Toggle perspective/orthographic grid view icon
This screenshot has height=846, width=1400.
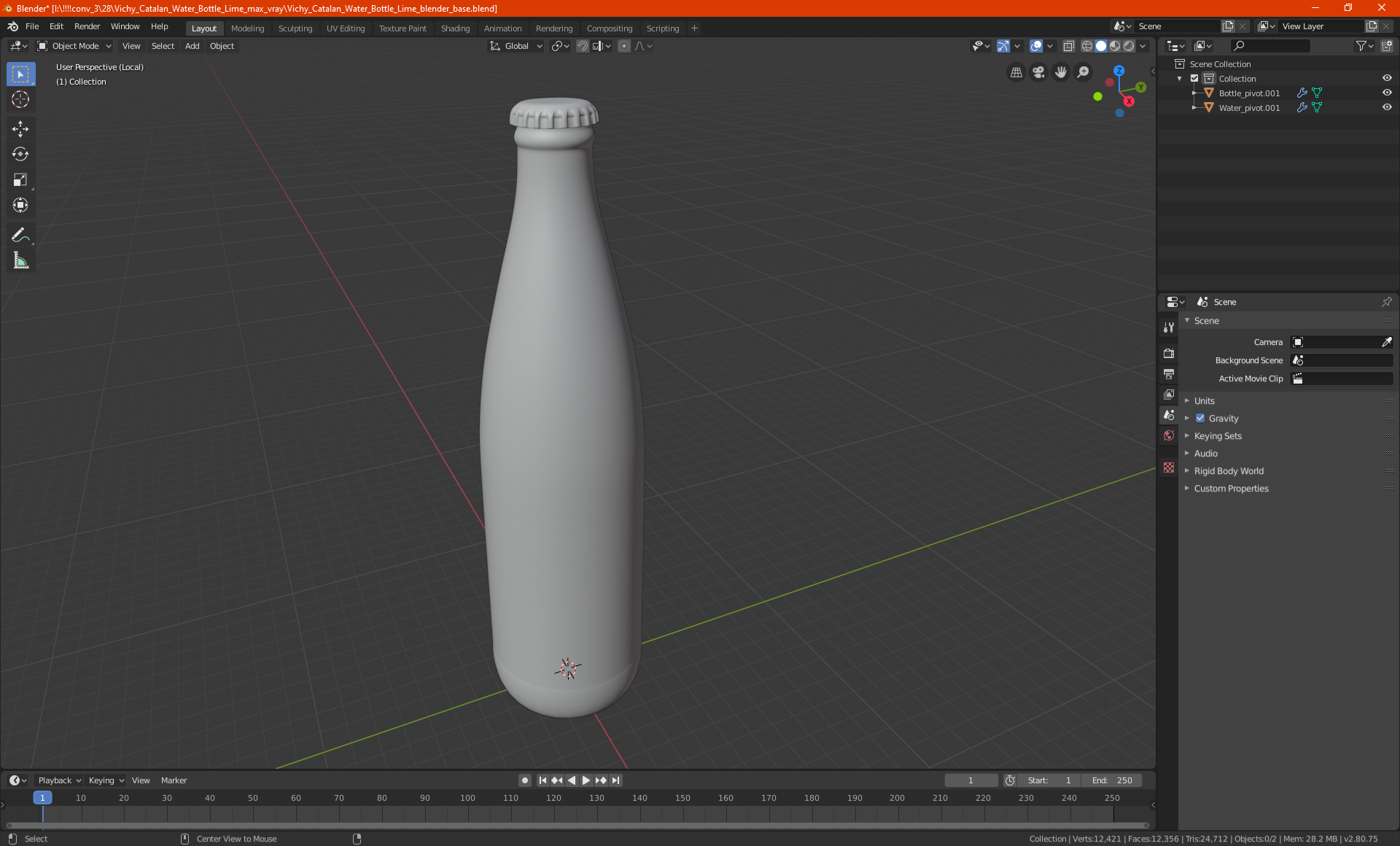click(1016, 72)
